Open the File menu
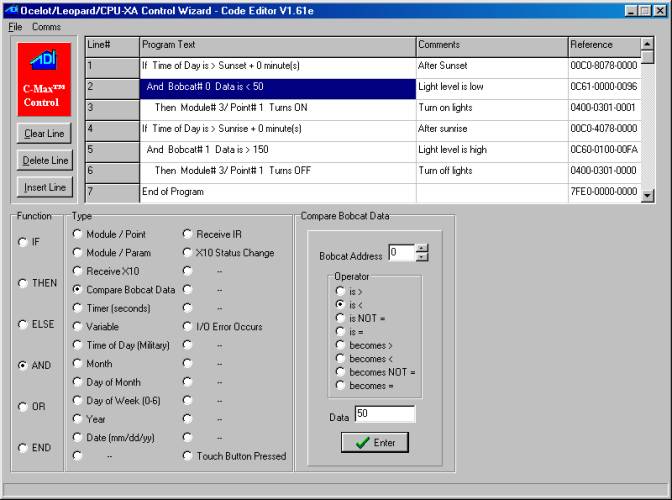The image size is (672, 500). (x=15, y=27)
